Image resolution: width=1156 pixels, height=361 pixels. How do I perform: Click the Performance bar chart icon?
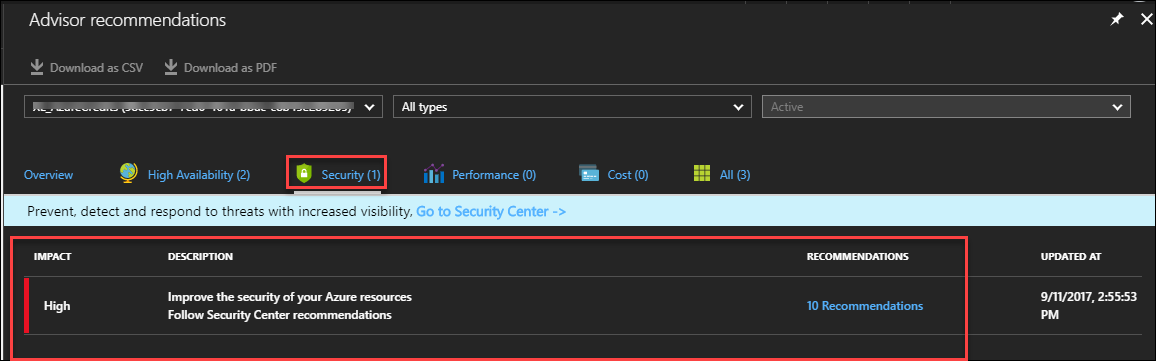tap(434, 174)
